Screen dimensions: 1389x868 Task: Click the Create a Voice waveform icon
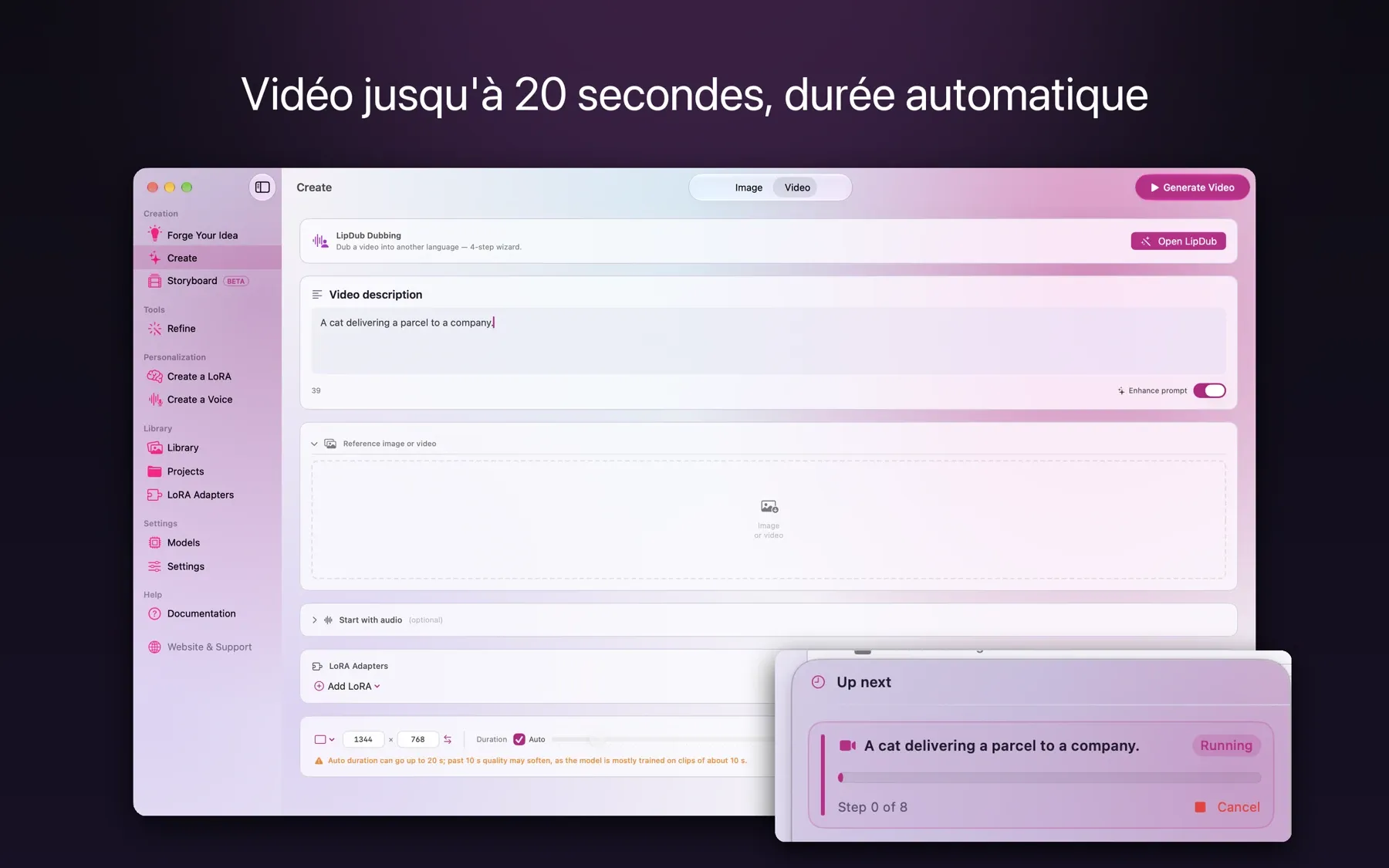coord(154,400)
